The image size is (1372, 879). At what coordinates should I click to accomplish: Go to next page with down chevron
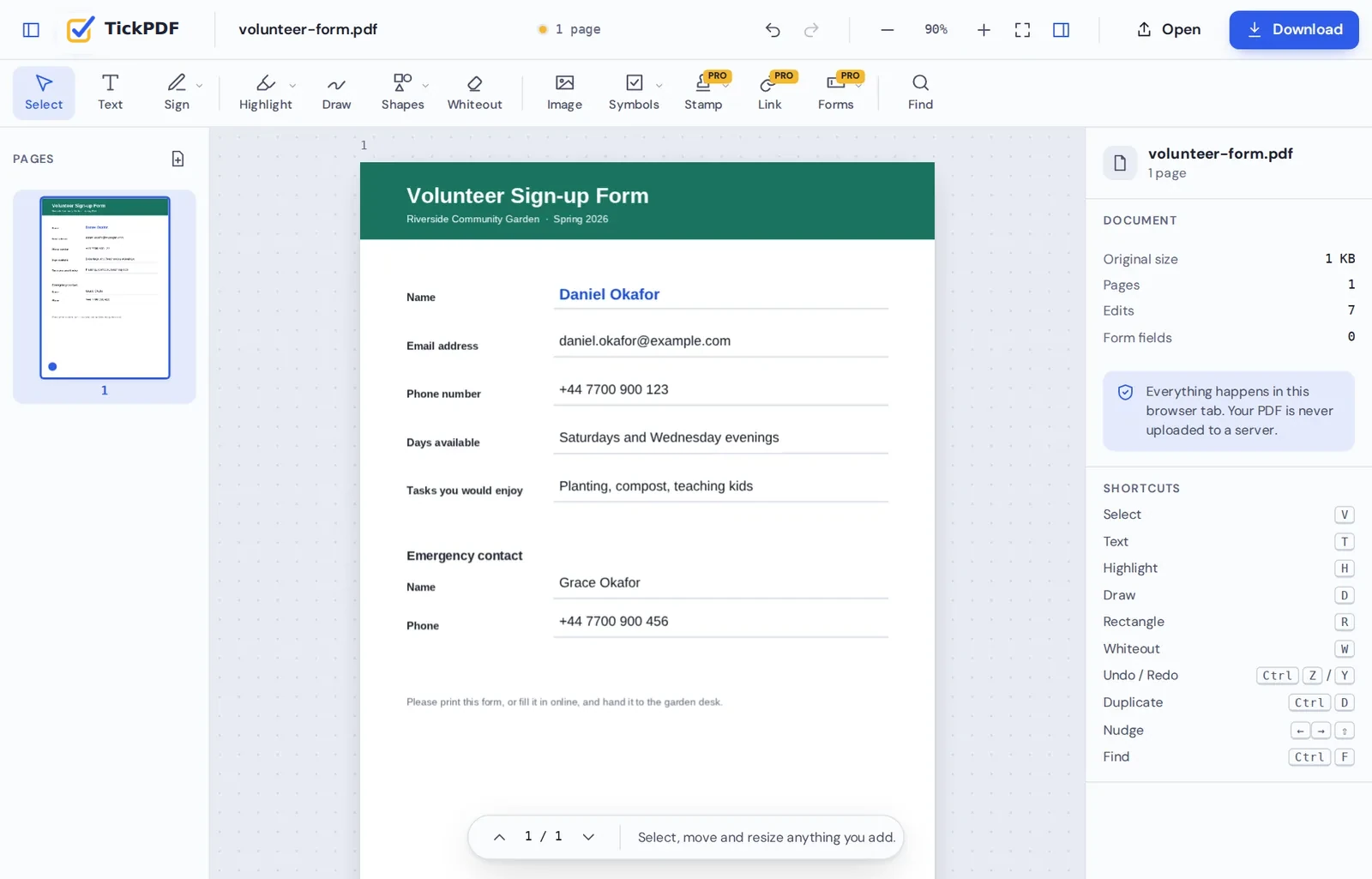[588, 837]
